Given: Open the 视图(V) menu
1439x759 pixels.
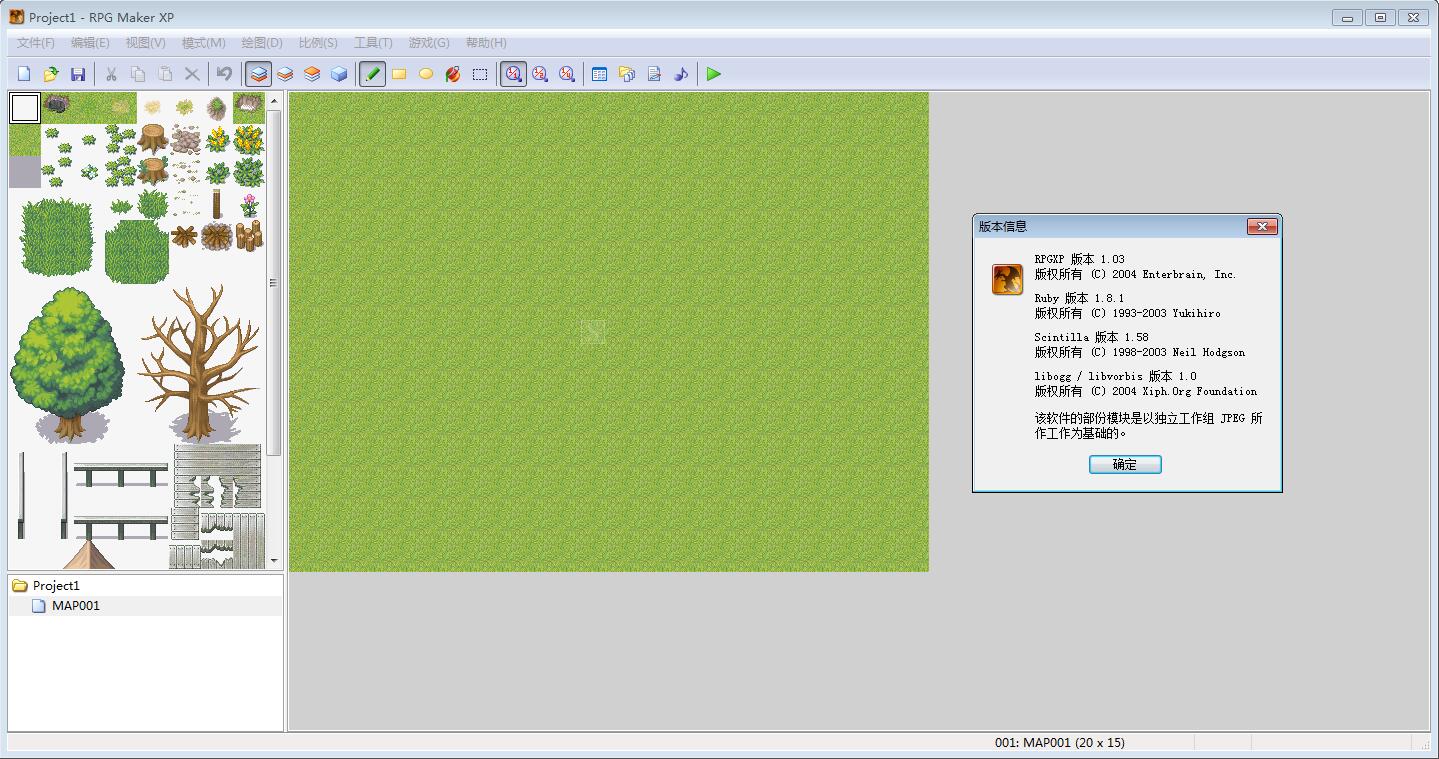Looking at the screenshot, I should [x=146, y=43].
